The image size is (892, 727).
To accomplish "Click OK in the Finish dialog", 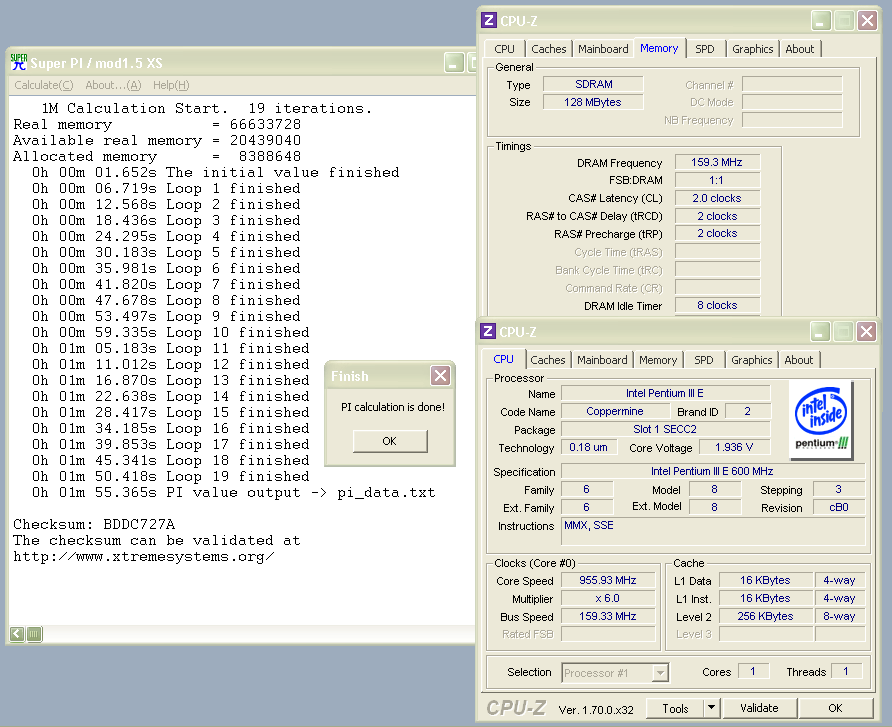I will pos(390,441).
